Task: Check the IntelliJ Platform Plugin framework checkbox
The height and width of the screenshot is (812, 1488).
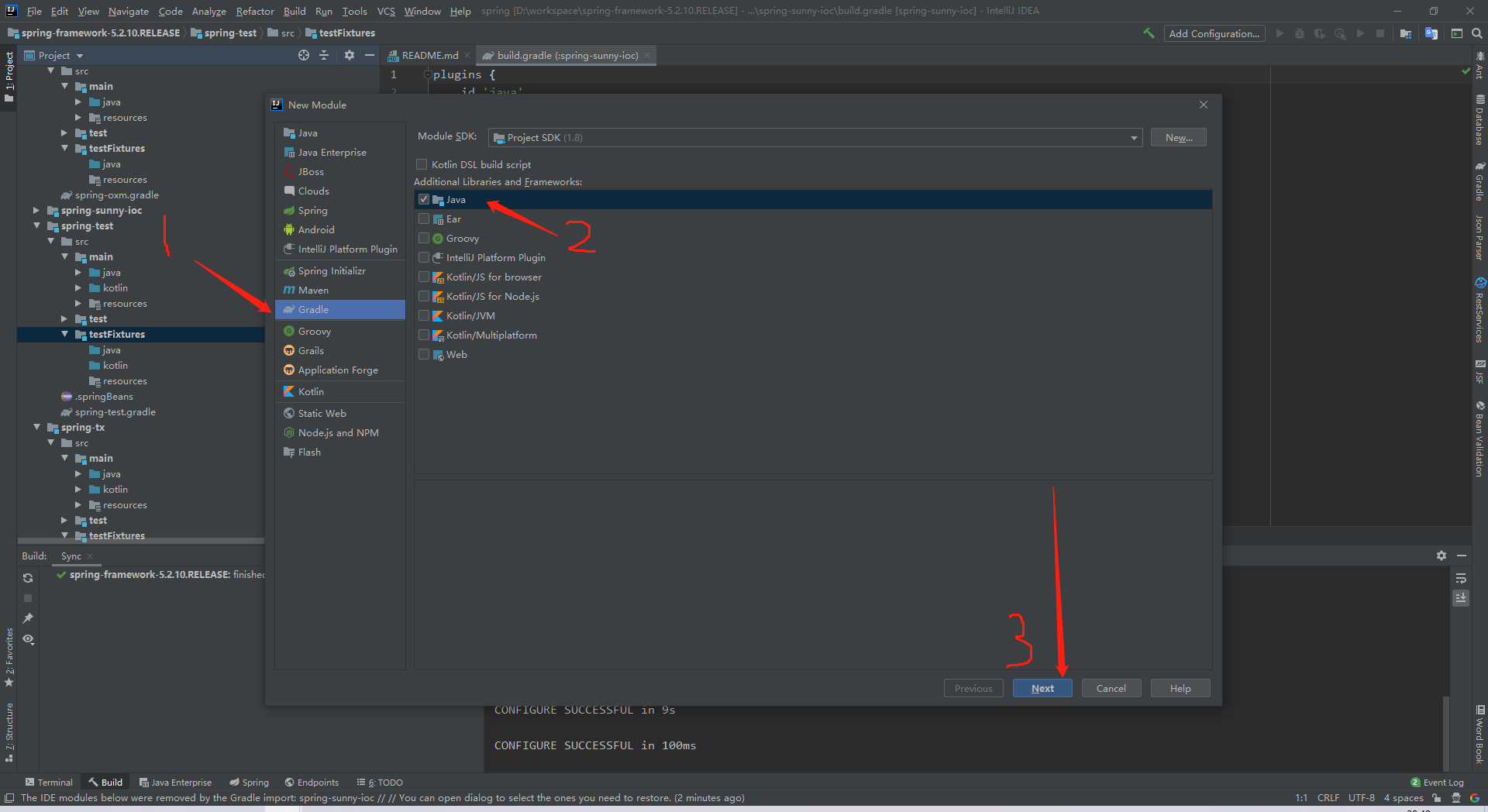Action: 424,257
